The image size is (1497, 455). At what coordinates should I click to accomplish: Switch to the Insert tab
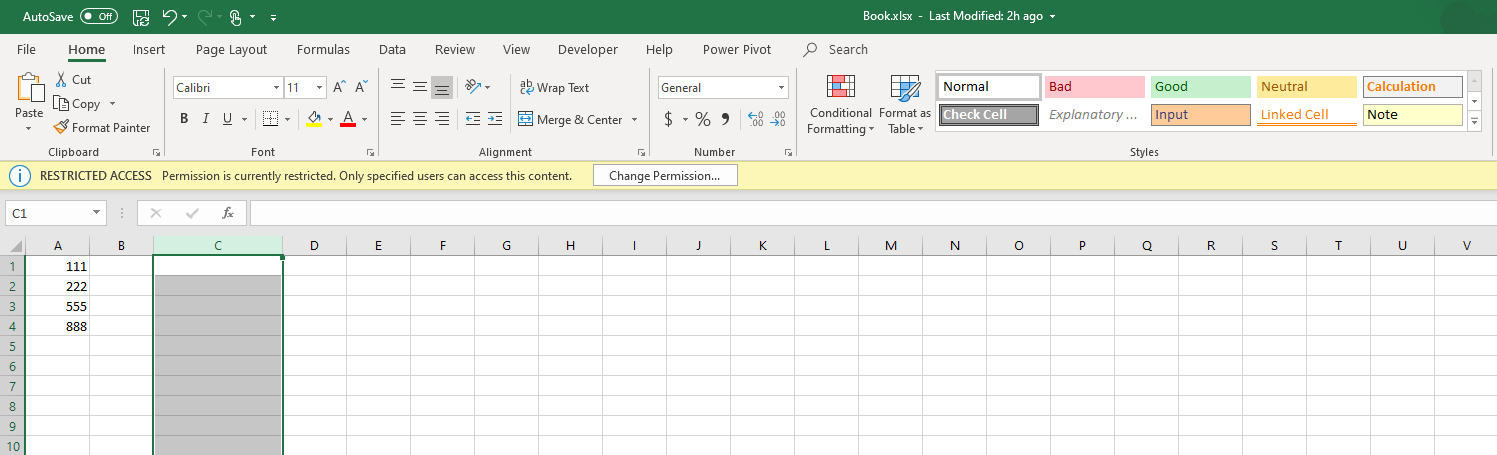[149, 49]
